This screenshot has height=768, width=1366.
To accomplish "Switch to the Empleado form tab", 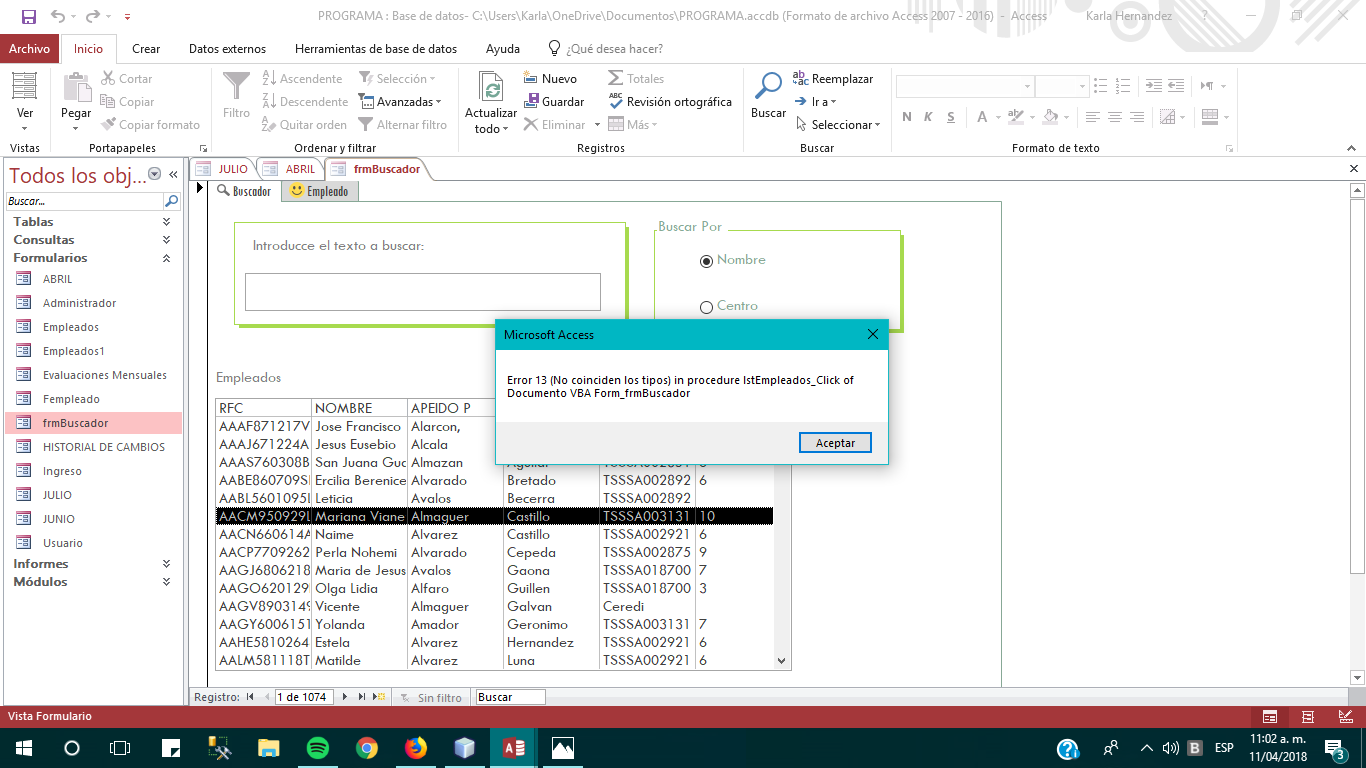I will (x=319, y=191).
